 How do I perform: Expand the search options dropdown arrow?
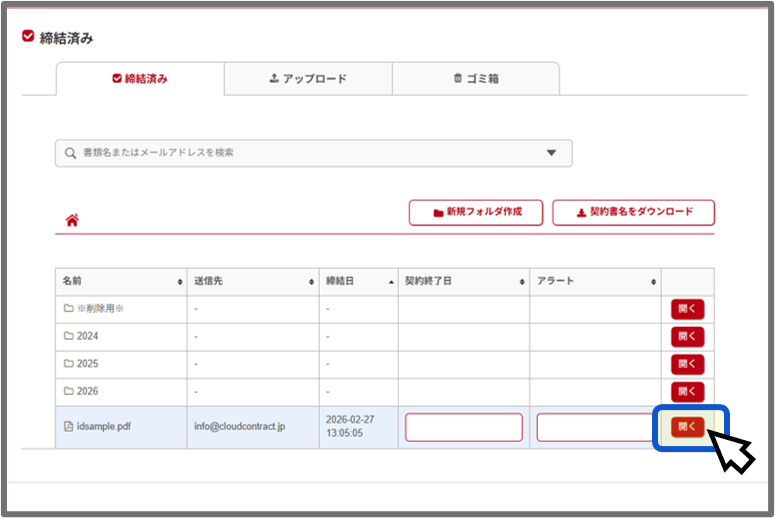(551, 153)
